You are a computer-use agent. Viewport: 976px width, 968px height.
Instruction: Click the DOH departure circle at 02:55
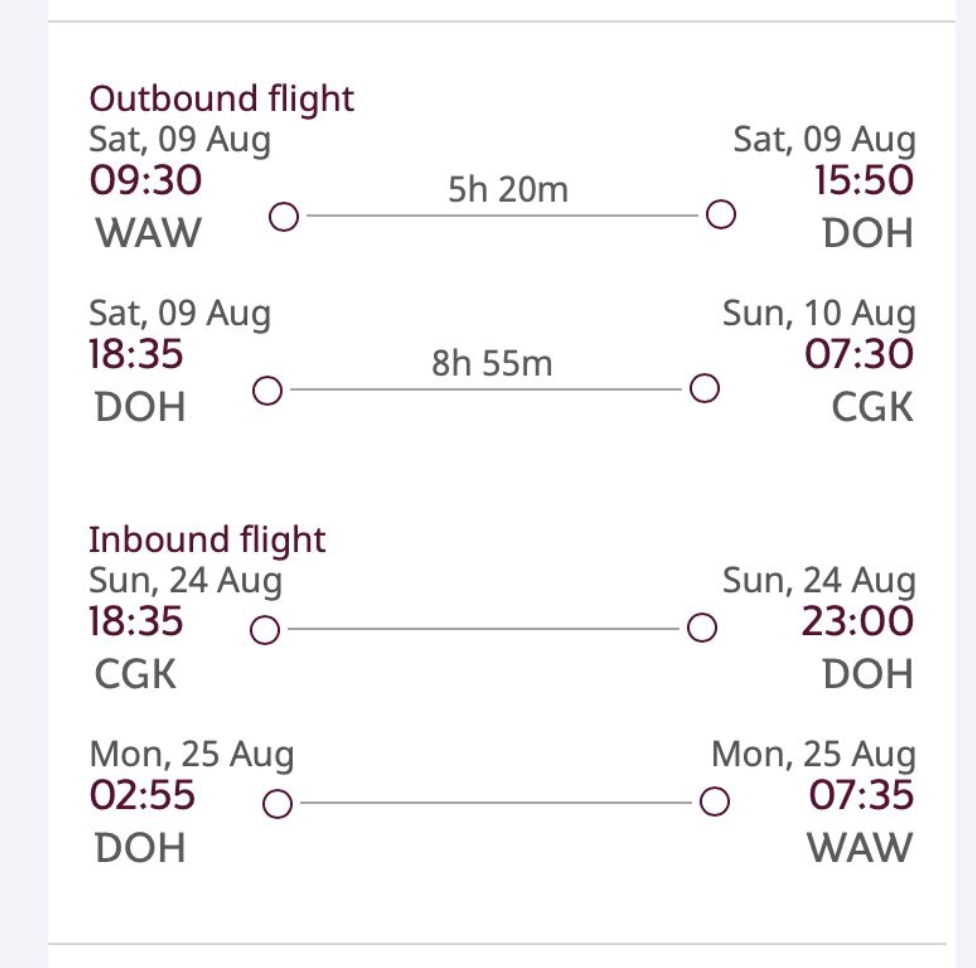click(278, 803)
